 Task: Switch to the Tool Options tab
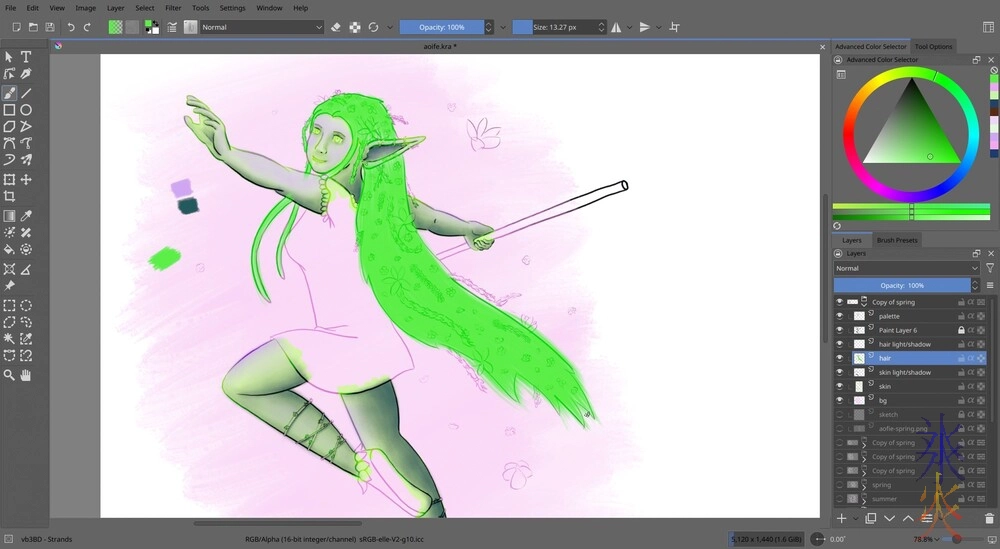933,46
